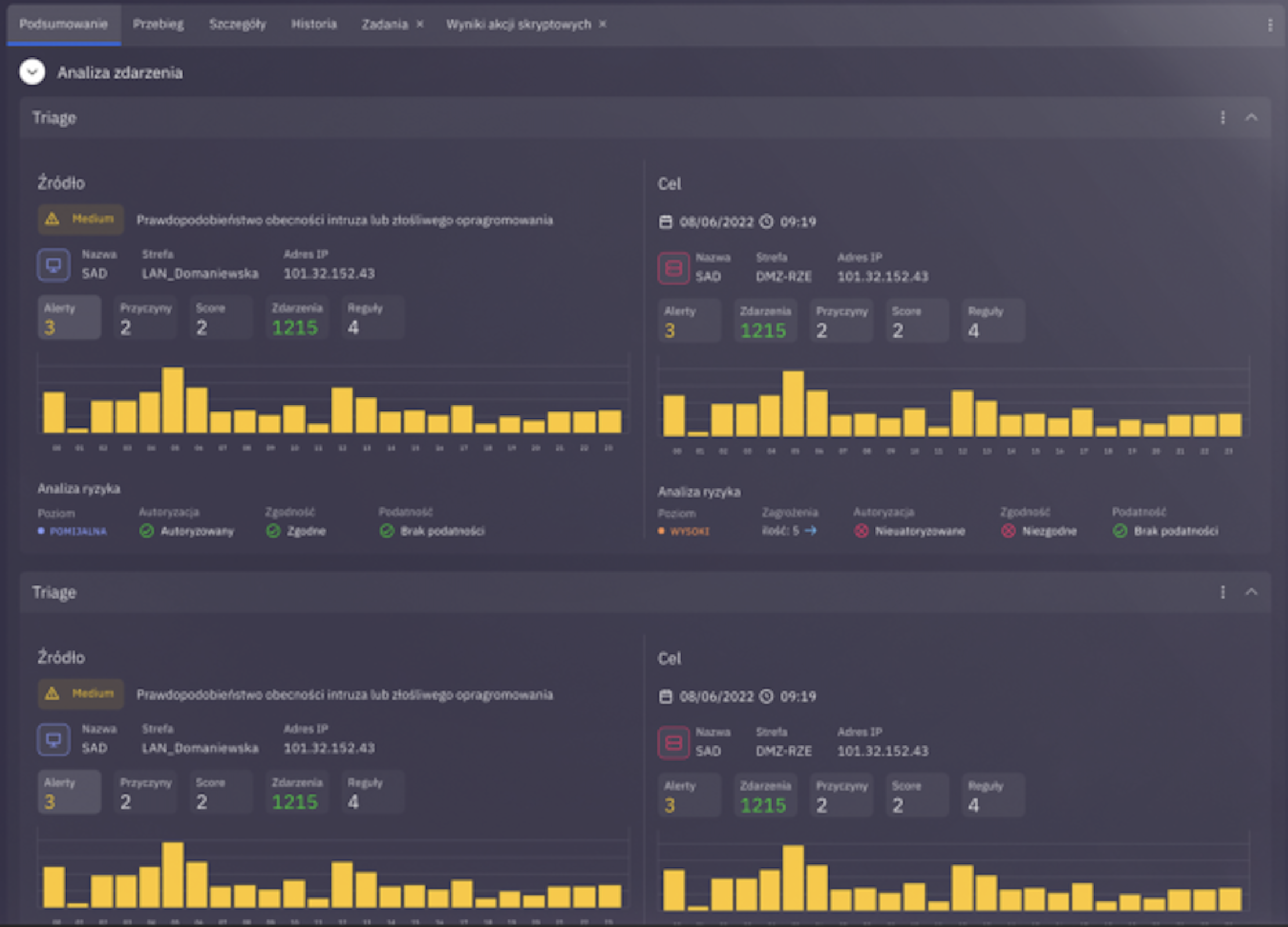This screenshot has height=927, width=1288.
Task: Collapse the Analiza zdarzenia section
Action: 32,72
